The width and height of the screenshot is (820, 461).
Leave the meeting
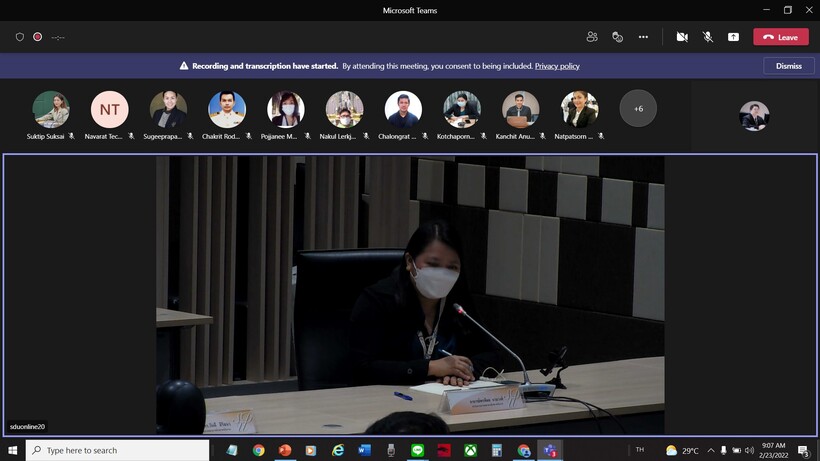tap(780, 37)
